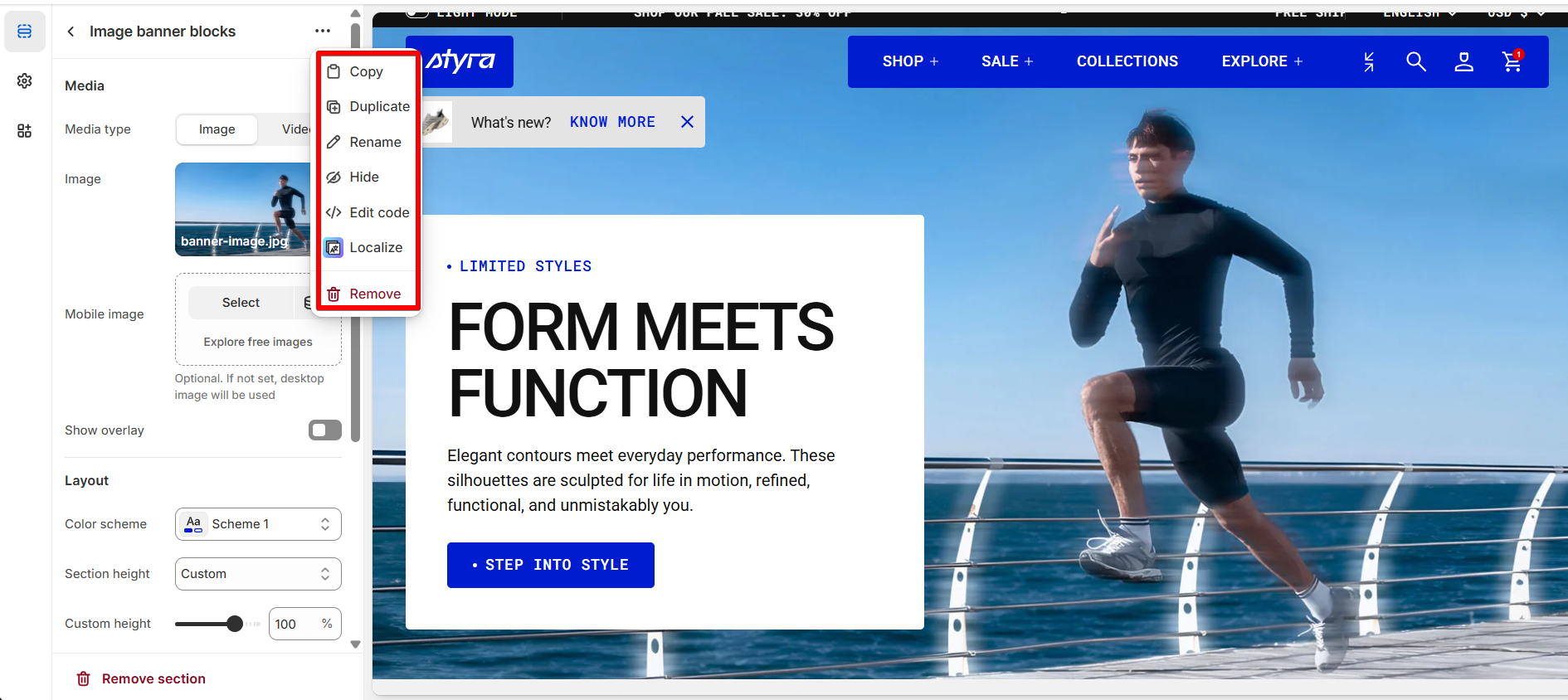Image resolution: width=1568 pixels, height=700 pixels.
Task: Open the search magnifier in the store header
Action: coord(1416,61)
